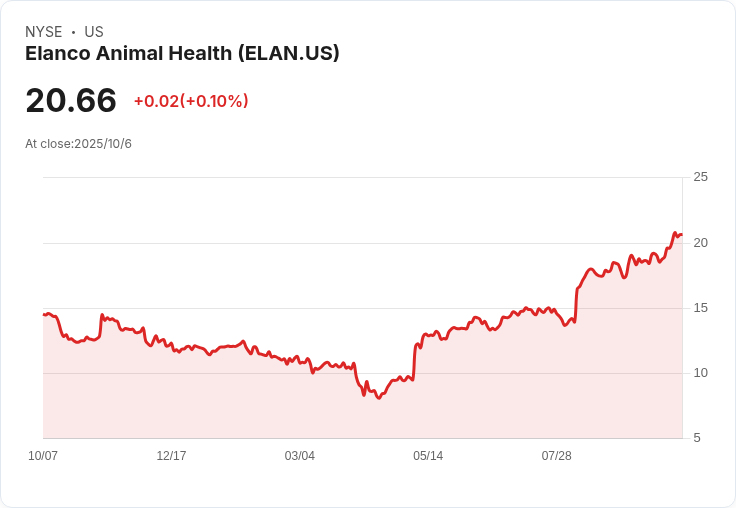Viewport: 736px width, 508px height.
Task: Select the 5 y-axis price label
Action: [x=697, y=438]
